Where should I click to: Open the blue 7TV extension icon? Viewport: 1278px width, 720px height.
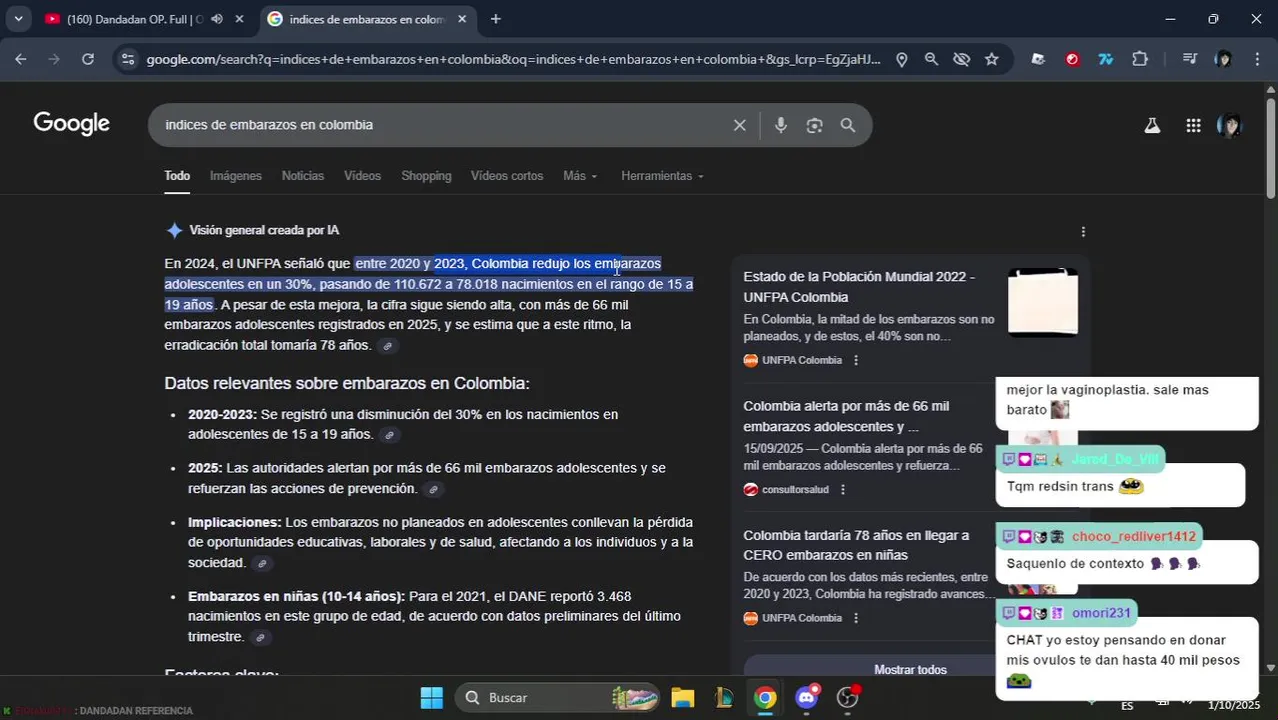pos(1106,59)
